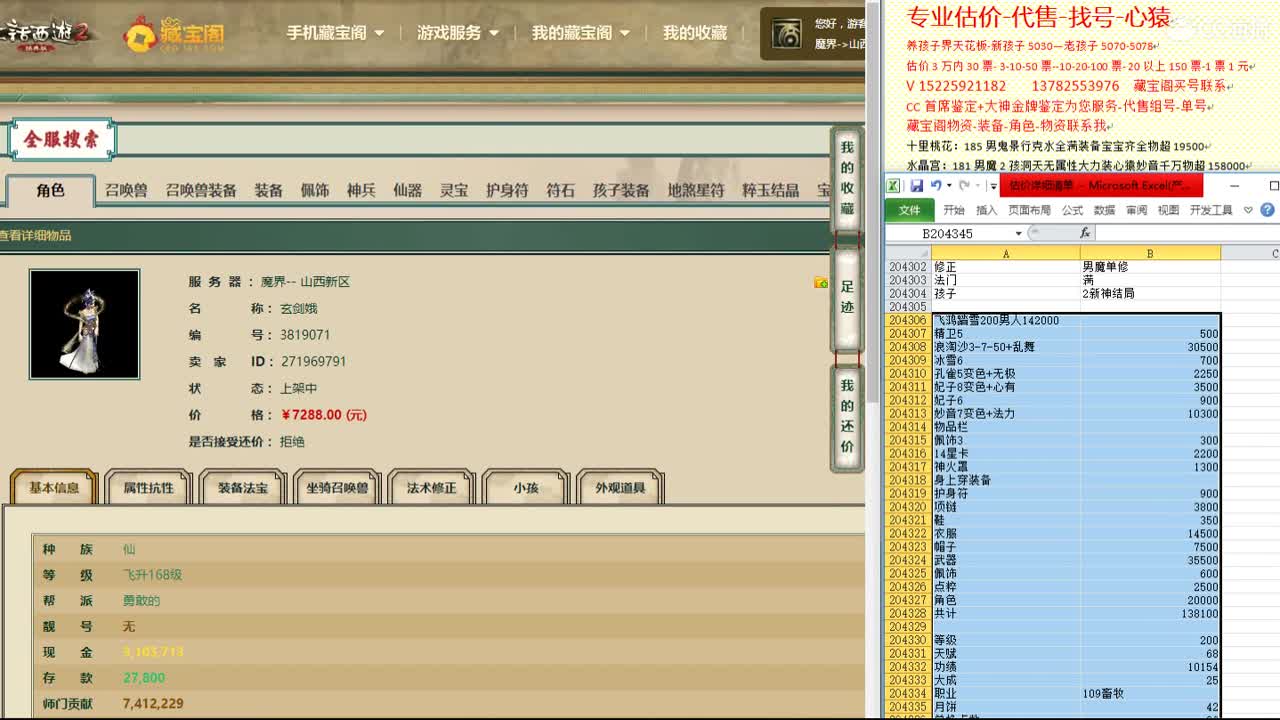Viewport: 1280px width, 720px height.
Task: Minimize the ribbon using the heart-shaped arrow
Action: tap(1248, 210)
